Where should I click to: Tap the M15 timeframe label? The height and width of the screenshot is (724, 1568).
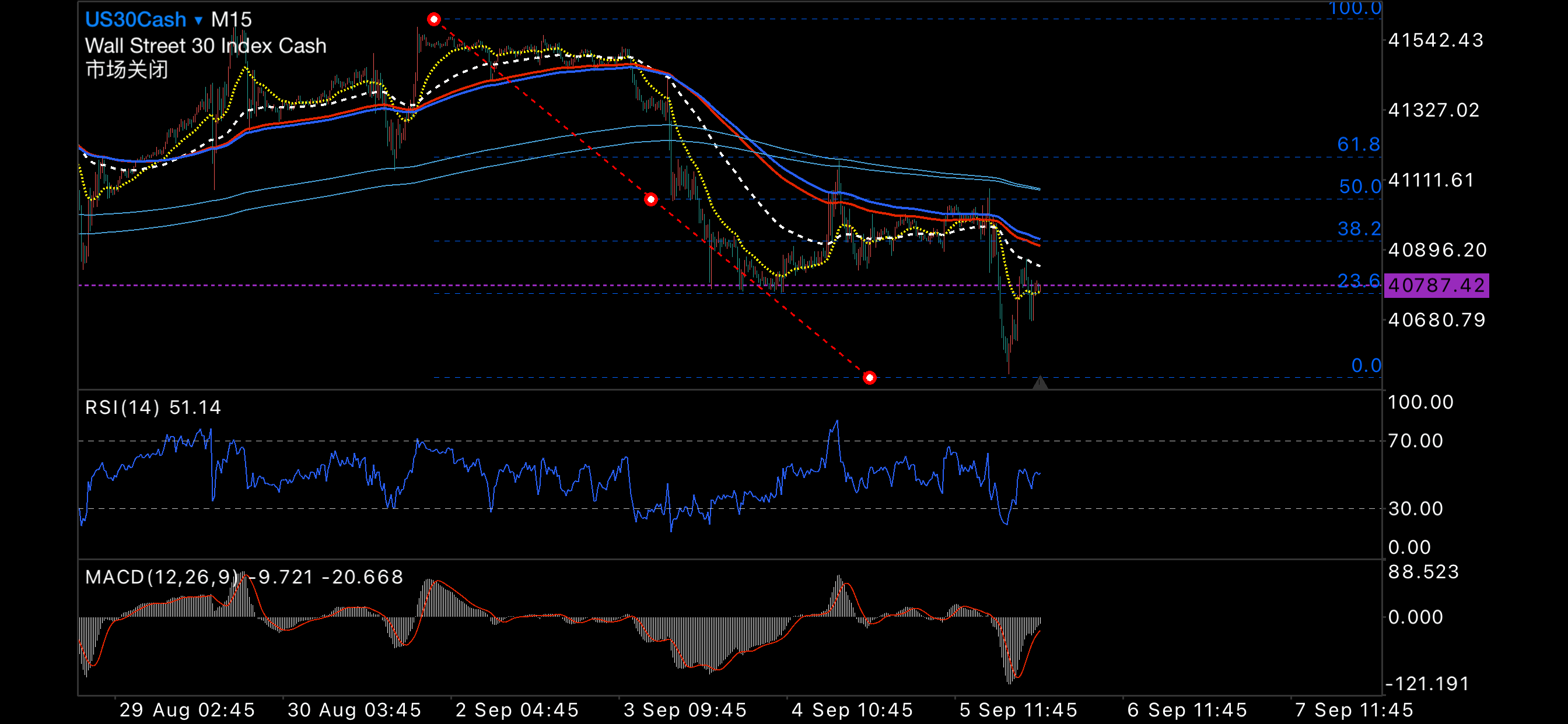pos(232,19)
